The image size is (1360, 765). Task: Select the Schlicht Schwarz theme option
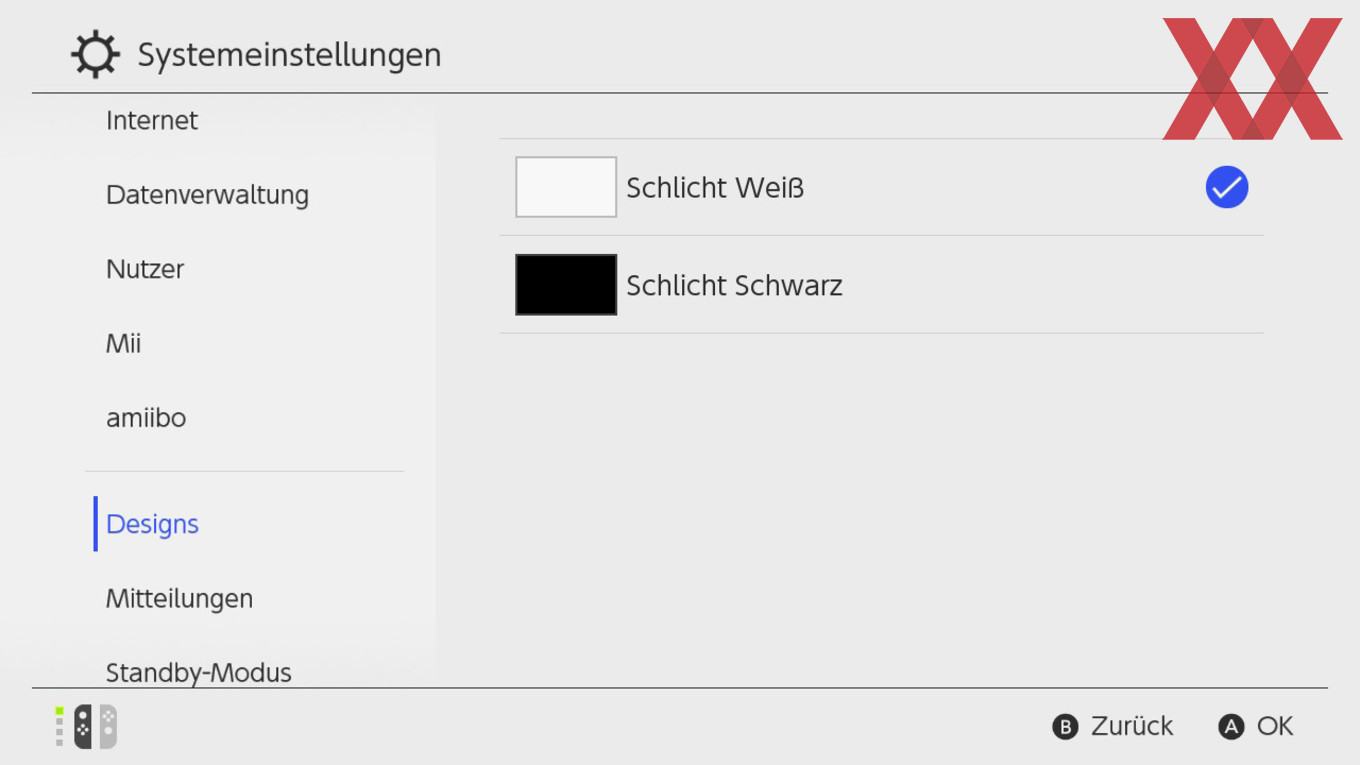(x=882, y=285)
